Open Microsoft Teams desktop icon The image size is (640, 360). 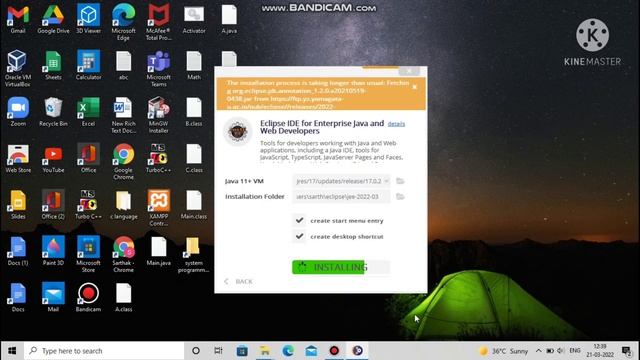click(x=158, y=69)
